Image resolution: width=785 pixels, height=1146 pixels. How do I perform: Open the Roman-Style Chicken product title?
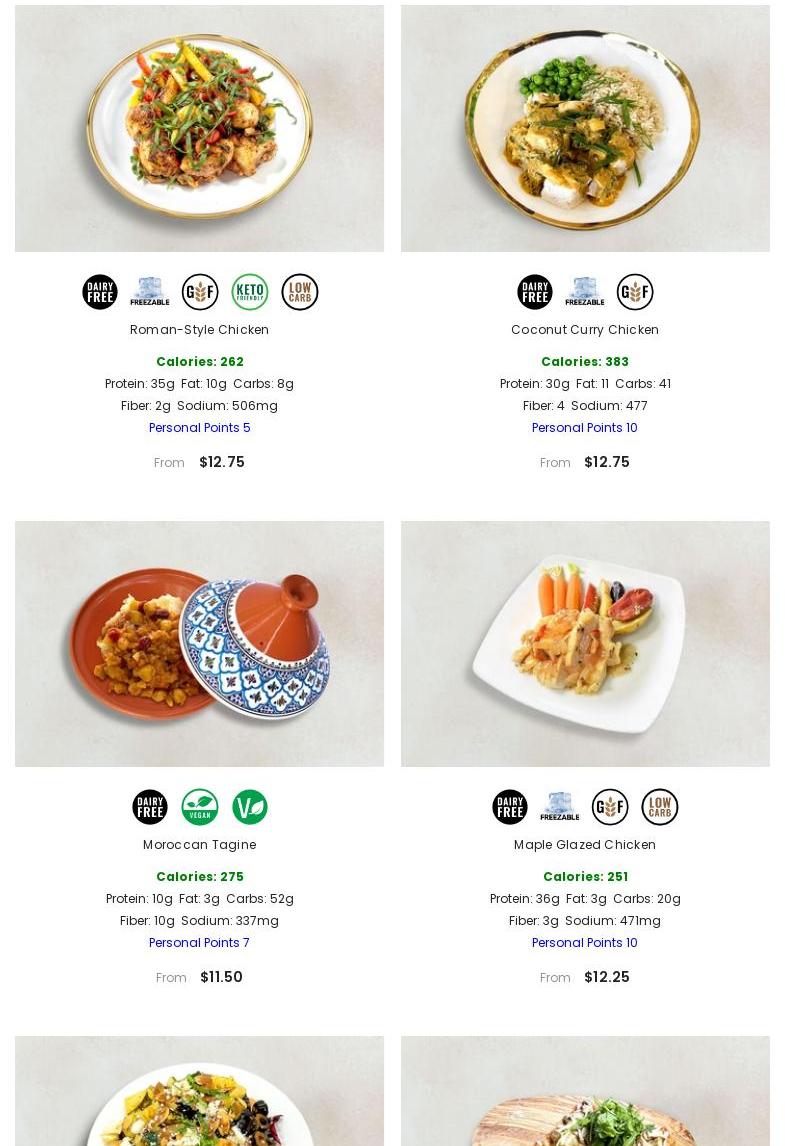200,330
